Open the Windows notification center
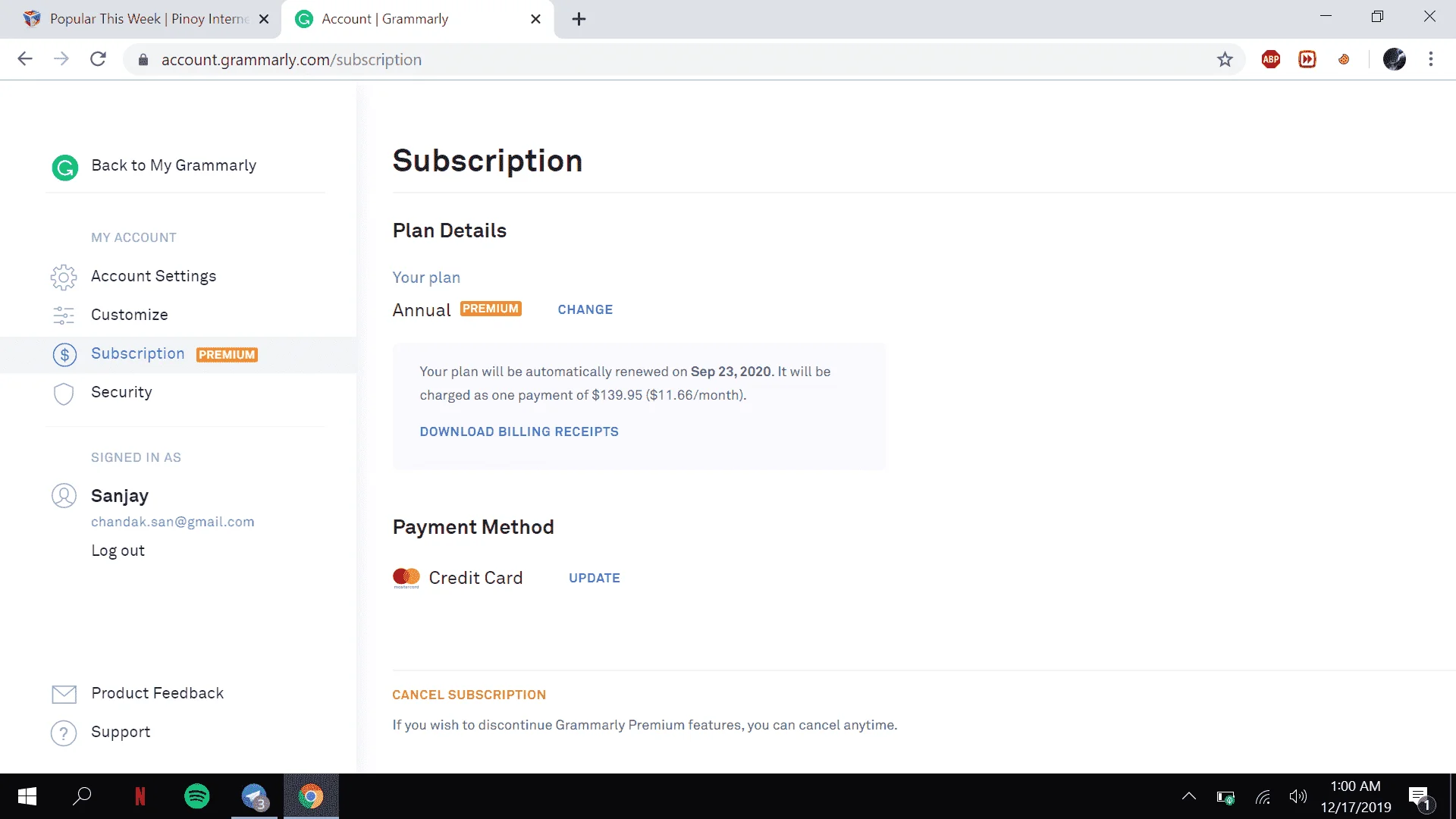Image resolution: width=1456 pixels, height=819 pixels. 1420,798
